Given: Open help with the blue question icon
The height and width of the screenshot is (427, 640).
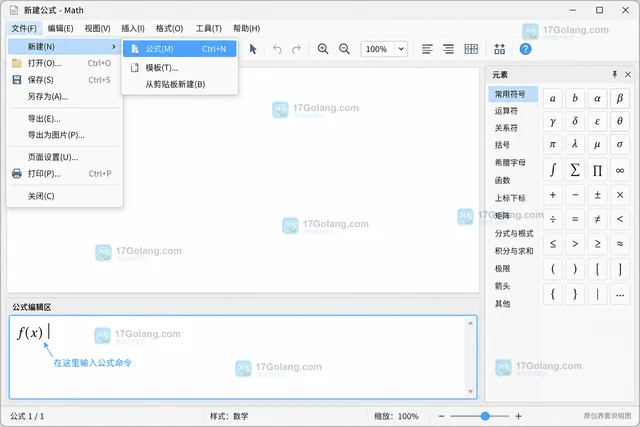Looking at the screenshot, I should pos(525,49).
